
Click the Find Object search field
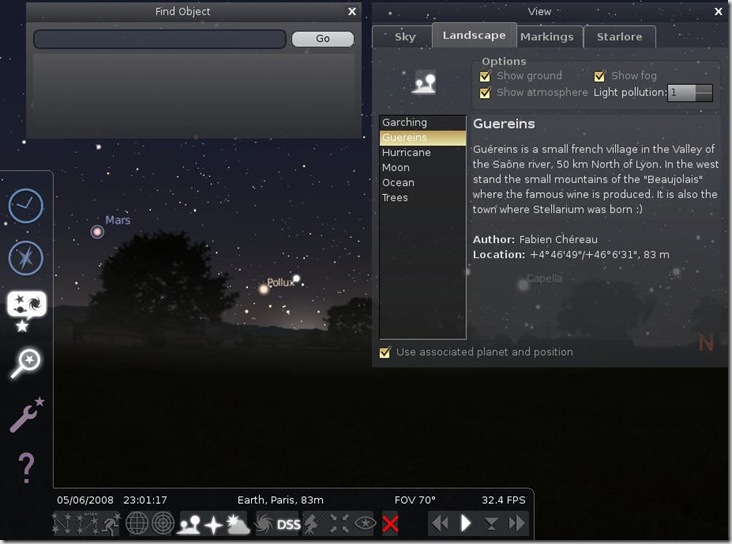click(x=160, y=39)
